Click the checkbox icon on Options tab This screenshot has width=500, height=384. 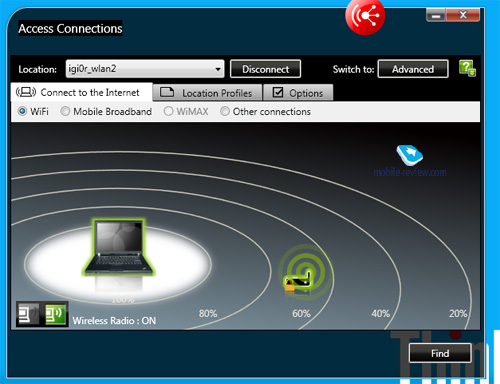click(278, 92)
